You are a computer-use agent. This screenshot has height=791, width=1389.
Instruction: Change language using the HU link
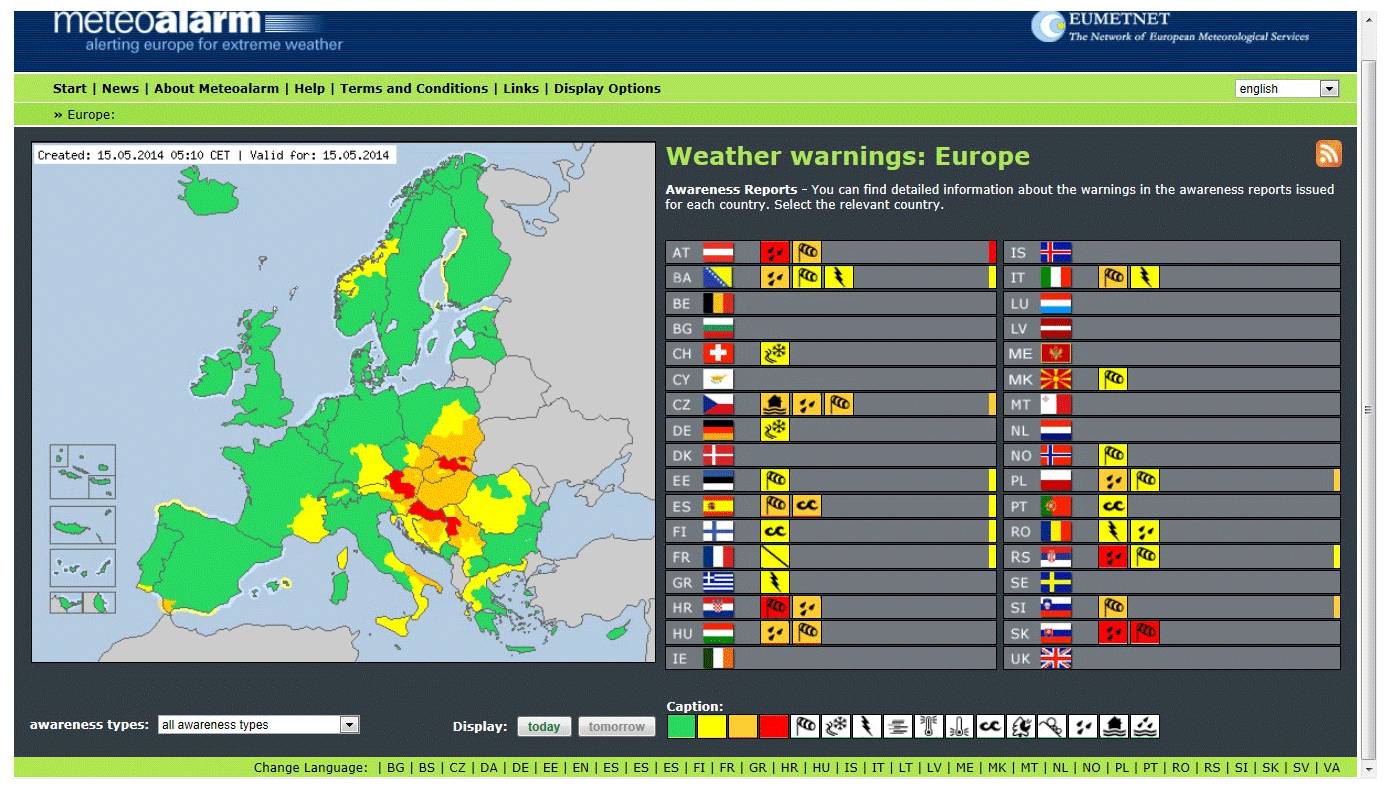click(x=821, y=768)
